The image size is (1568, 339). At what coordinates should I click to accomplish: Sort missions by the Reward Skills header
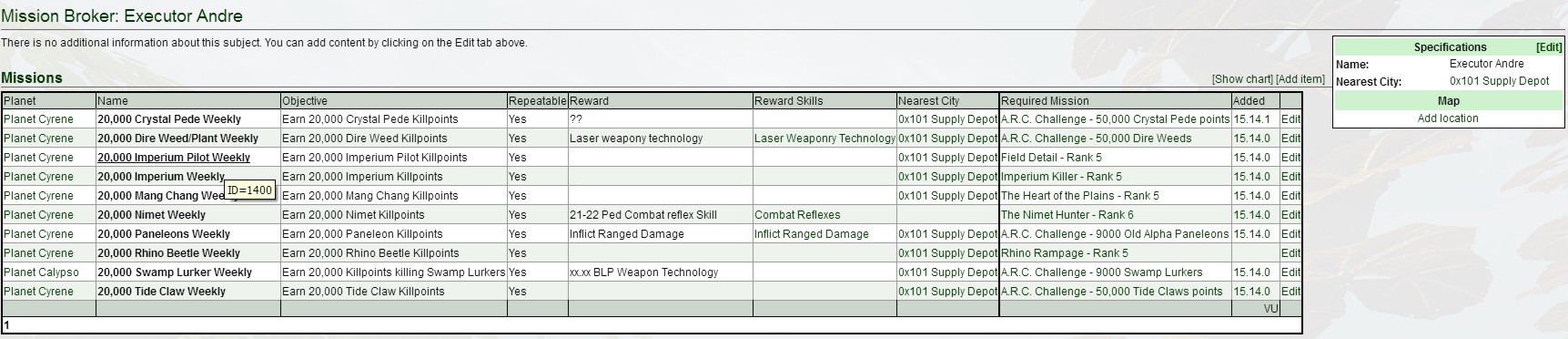(x=788, y=101)
